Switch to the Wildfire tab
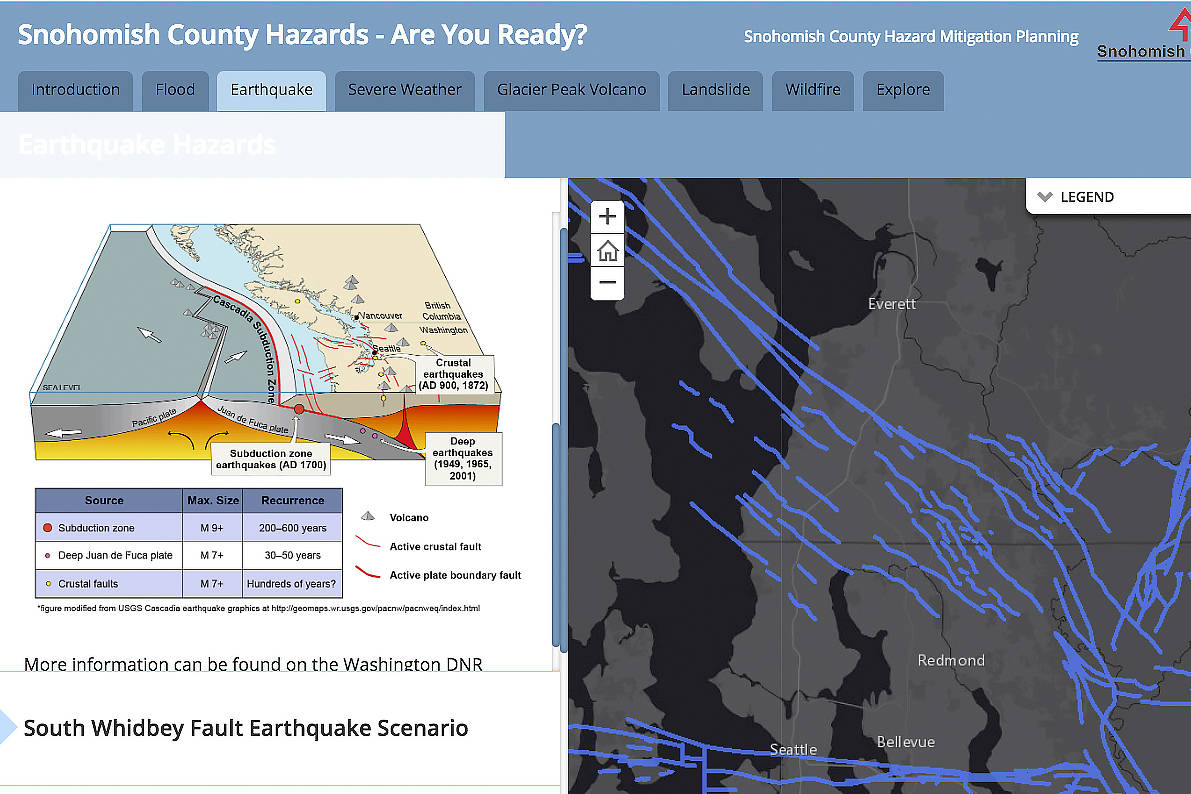Screen dimensions: 1191x794 tap(812, 90)
